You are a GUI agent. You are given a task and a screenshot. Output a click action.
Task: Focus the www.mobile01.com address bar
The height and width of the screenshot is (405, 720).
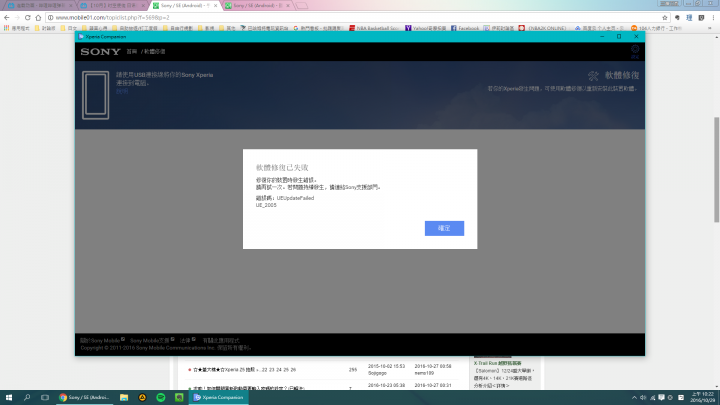[356, 17]
